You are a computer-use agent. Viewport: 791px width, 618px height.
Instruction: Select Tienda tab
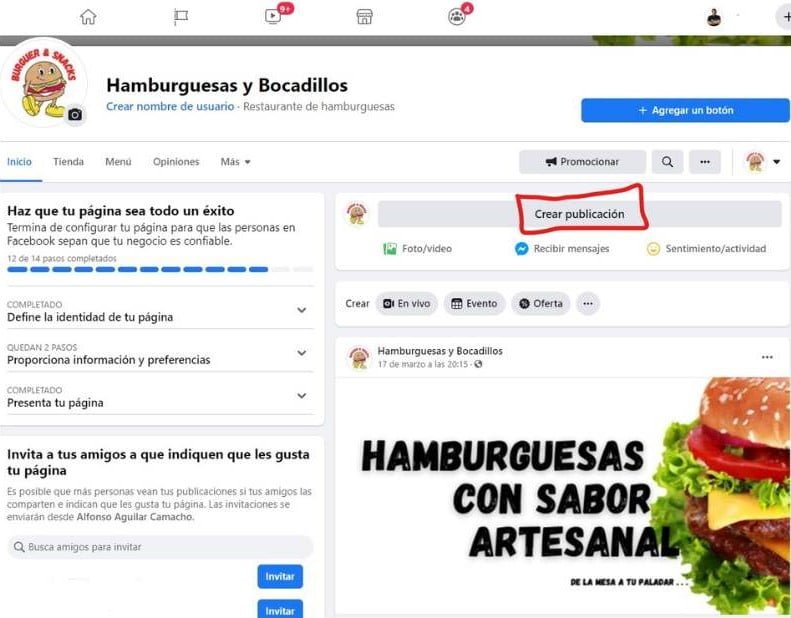click(x=68, y=162)
